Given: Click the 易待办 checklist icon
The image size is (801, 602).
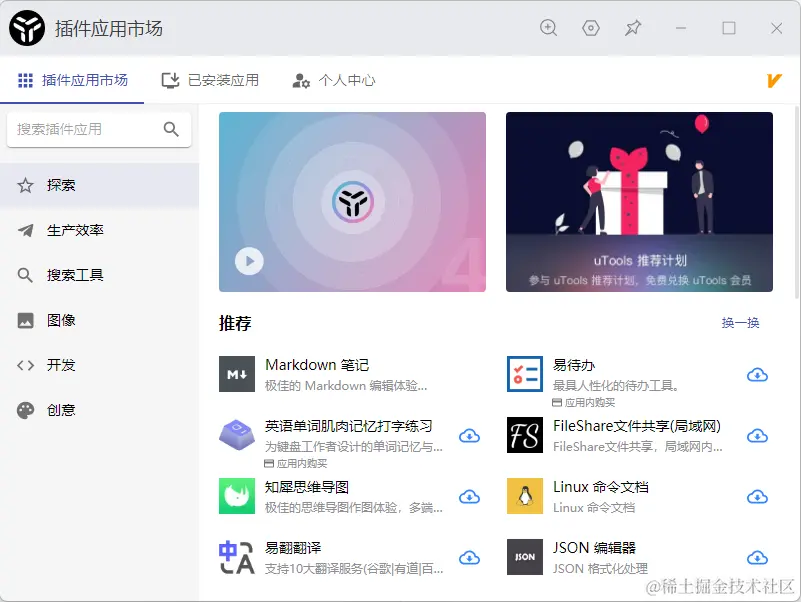Looking at the screenshot, I should 525,374.
